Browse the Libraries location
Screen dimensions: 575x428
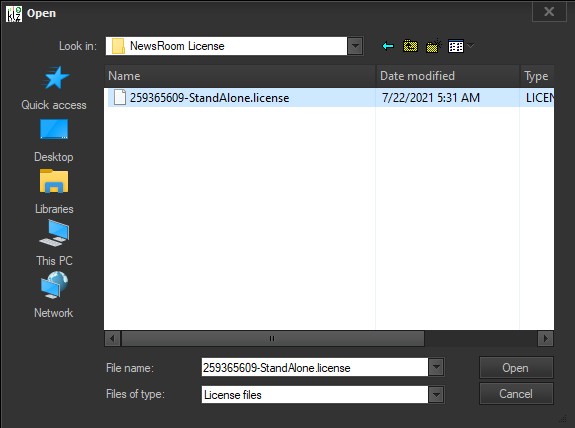(x=54, y=192)
